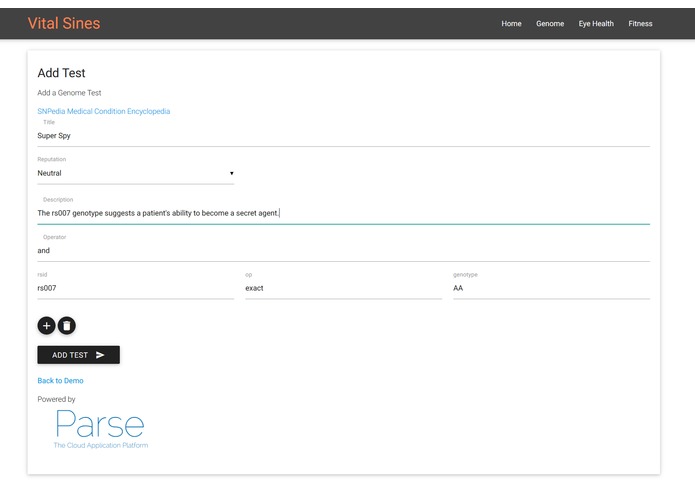Image resolution: width=695 pixels, height=494 pixels.
Task: Focus the Title field containing Super Spy
Action: [x=344, y=136]
